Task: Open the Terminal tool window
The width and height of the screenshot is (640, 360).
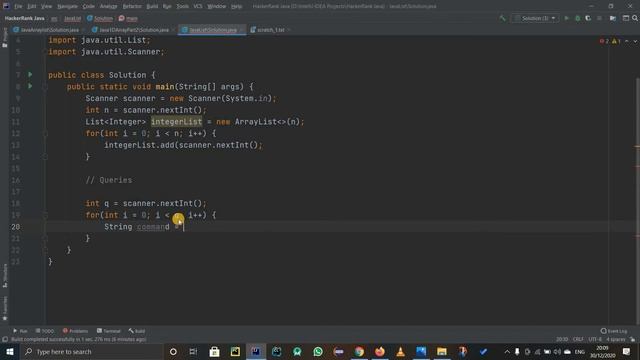Action: coord(109,331)
